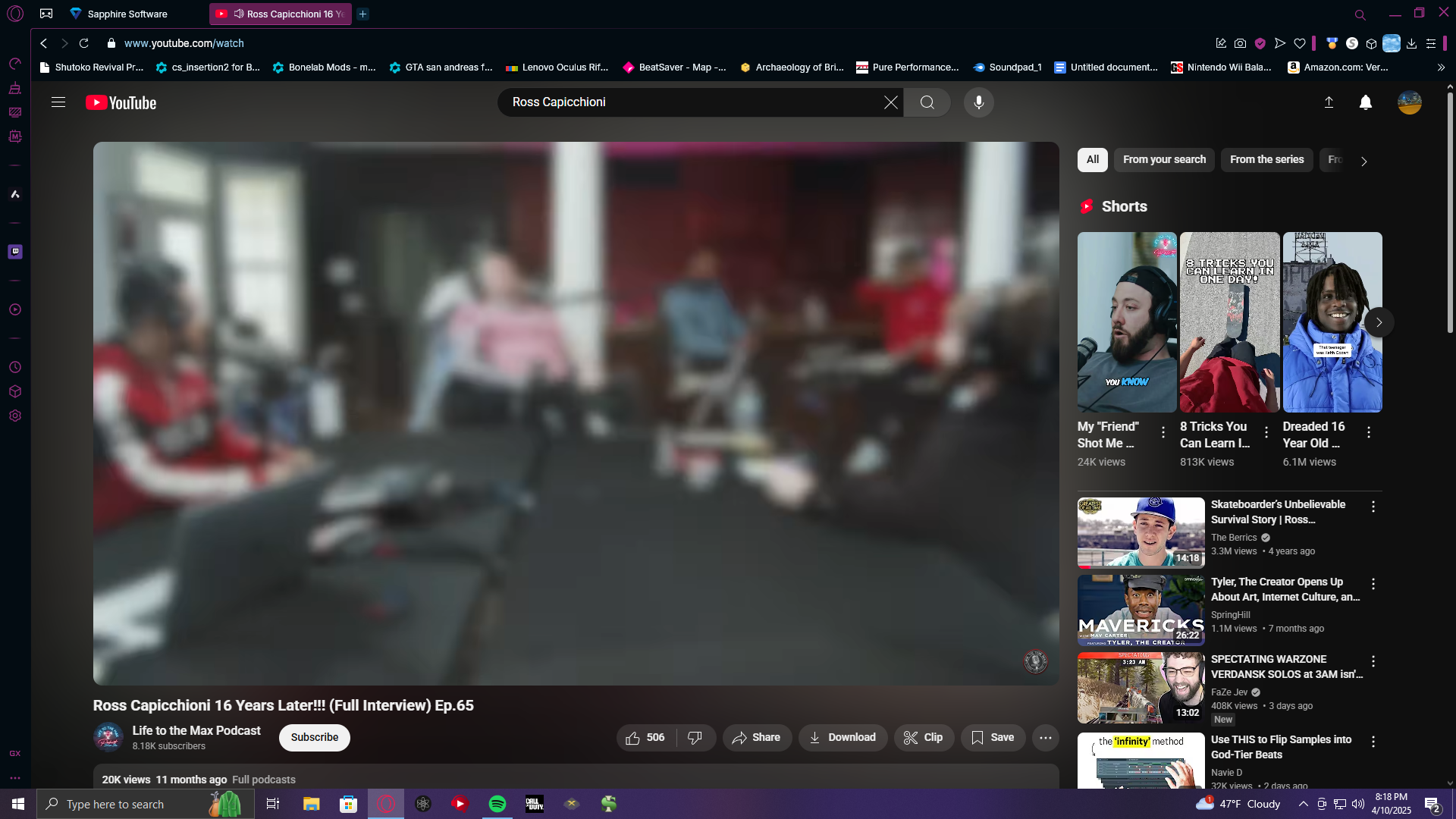Open the three-dot more actions menu under video
The height and width of the screenshot is (819, 1456).
pos(1045,737)
